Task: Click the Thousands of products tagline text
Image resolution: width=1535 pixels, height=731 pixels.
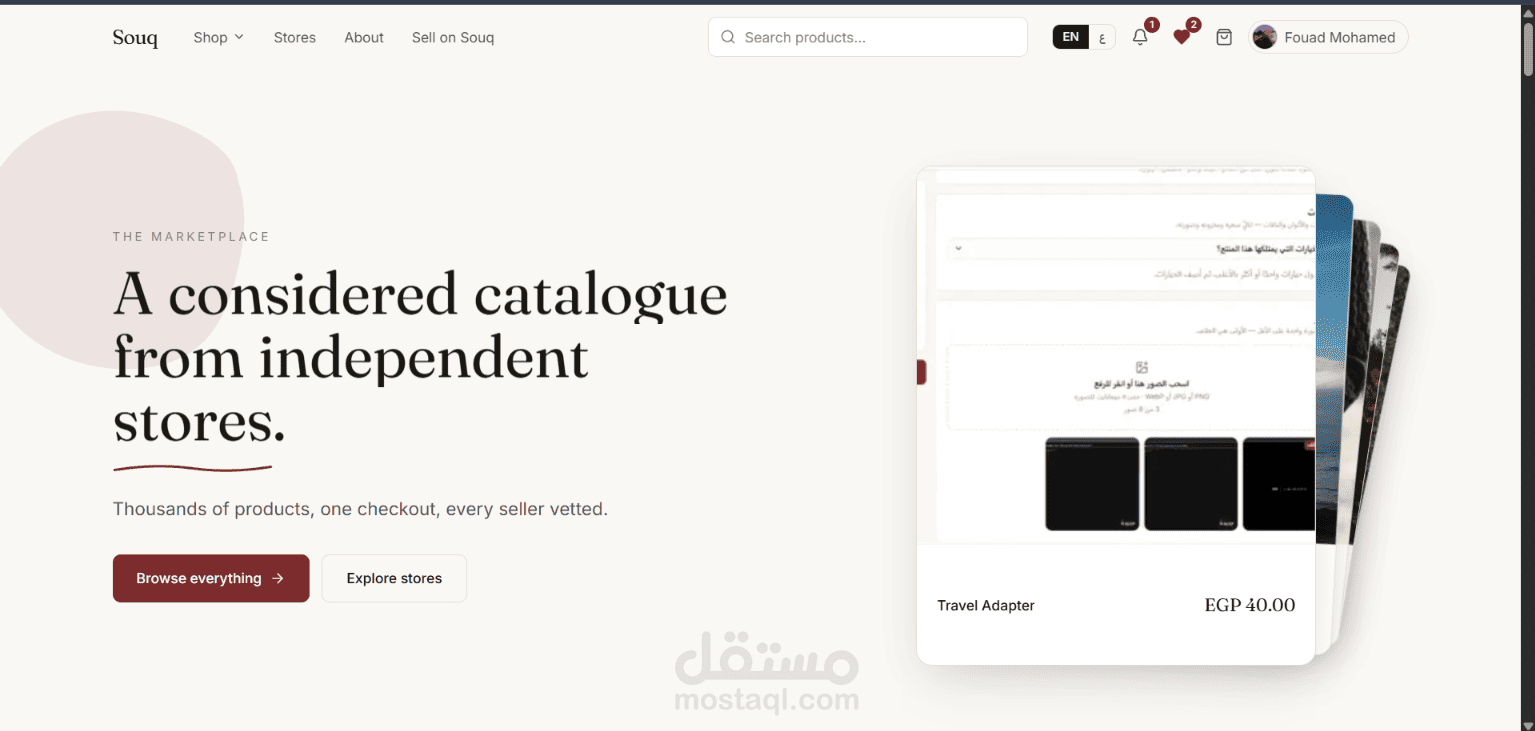Action: (360, 509)
